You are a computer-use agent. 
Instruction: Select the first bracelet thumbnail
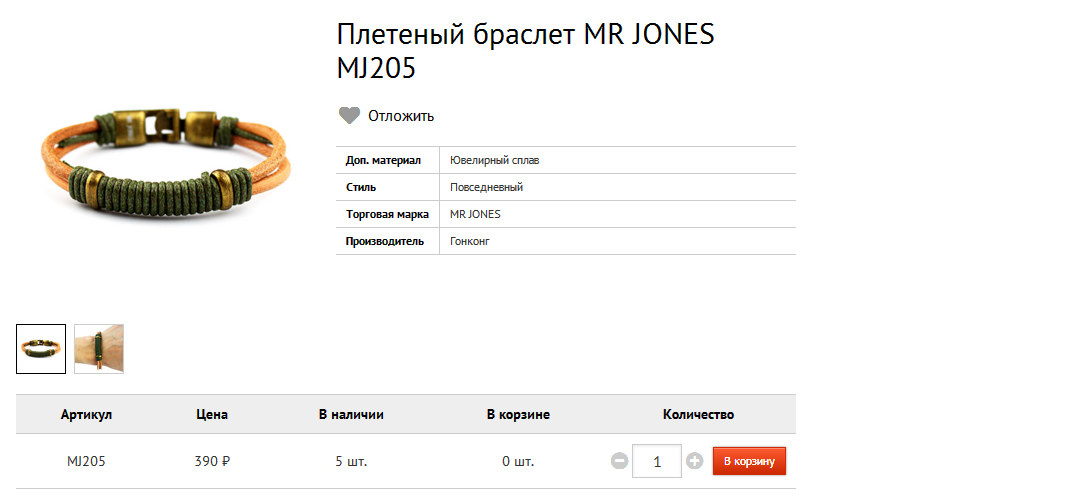[x=41, y=349]
